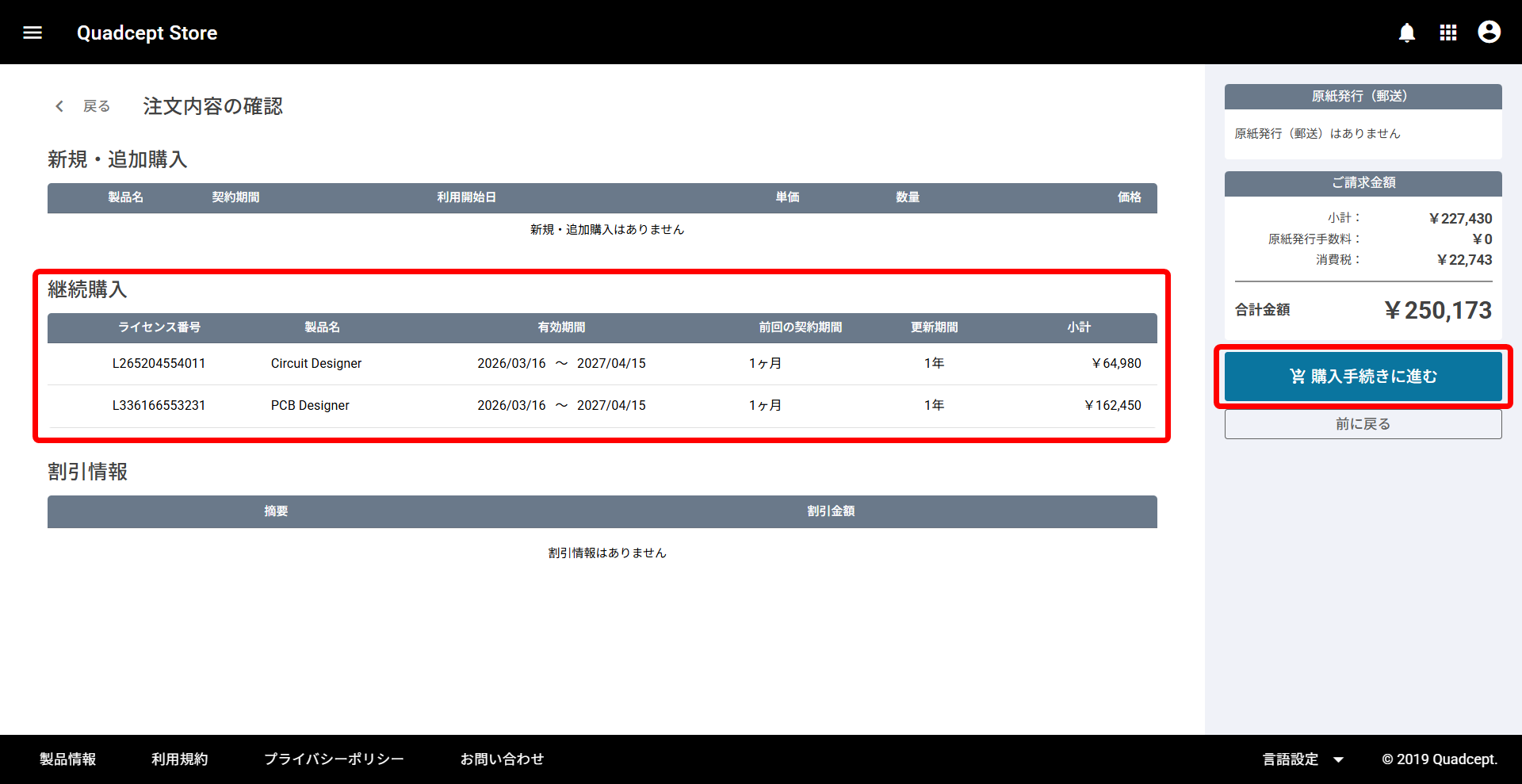The image size is (1522, 784).
Task: Select license row L265204554011
Action: click(x=159, y=364)
